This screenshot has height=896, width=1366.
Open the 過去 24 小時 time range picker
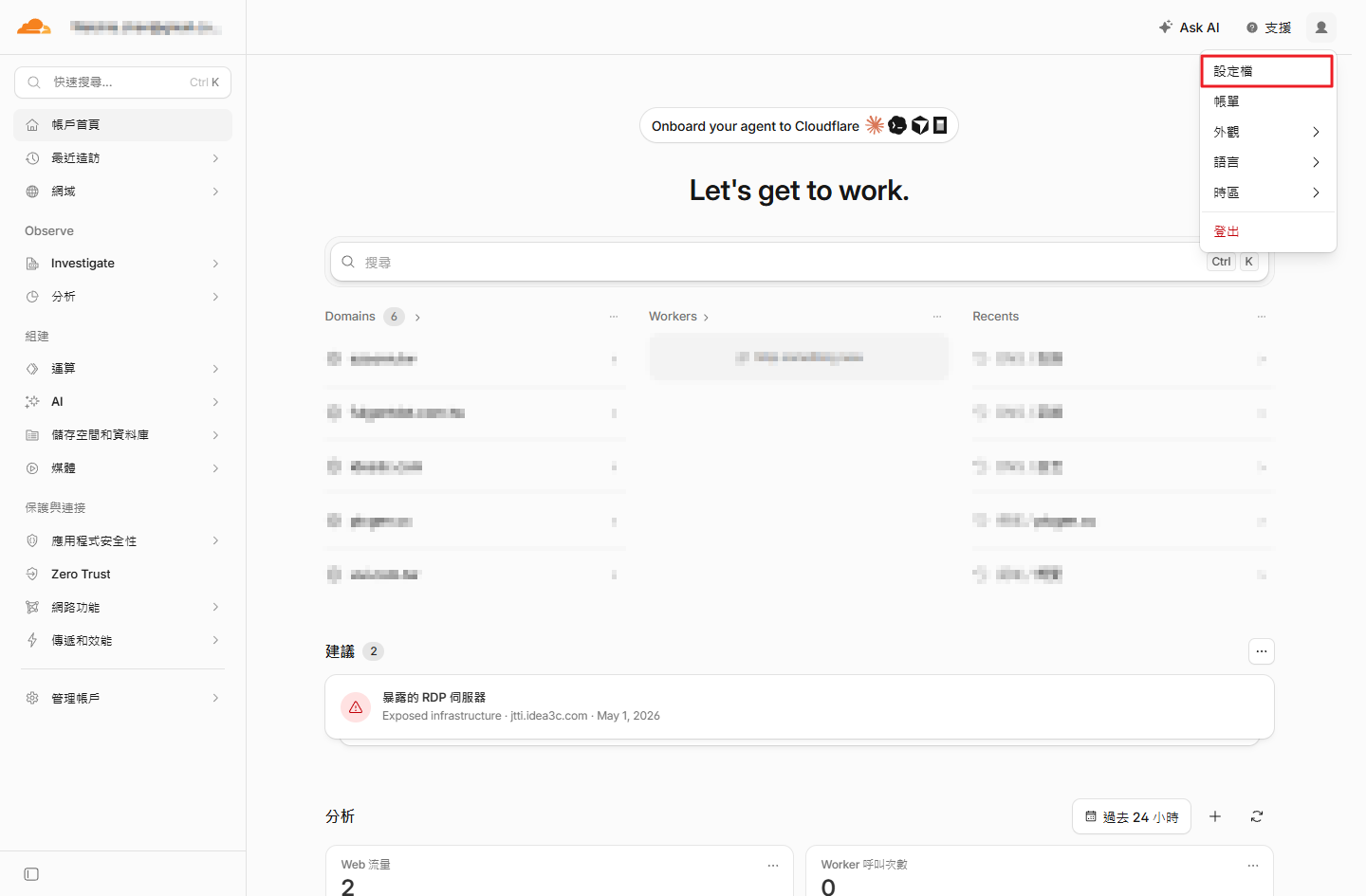point(1132,816)
